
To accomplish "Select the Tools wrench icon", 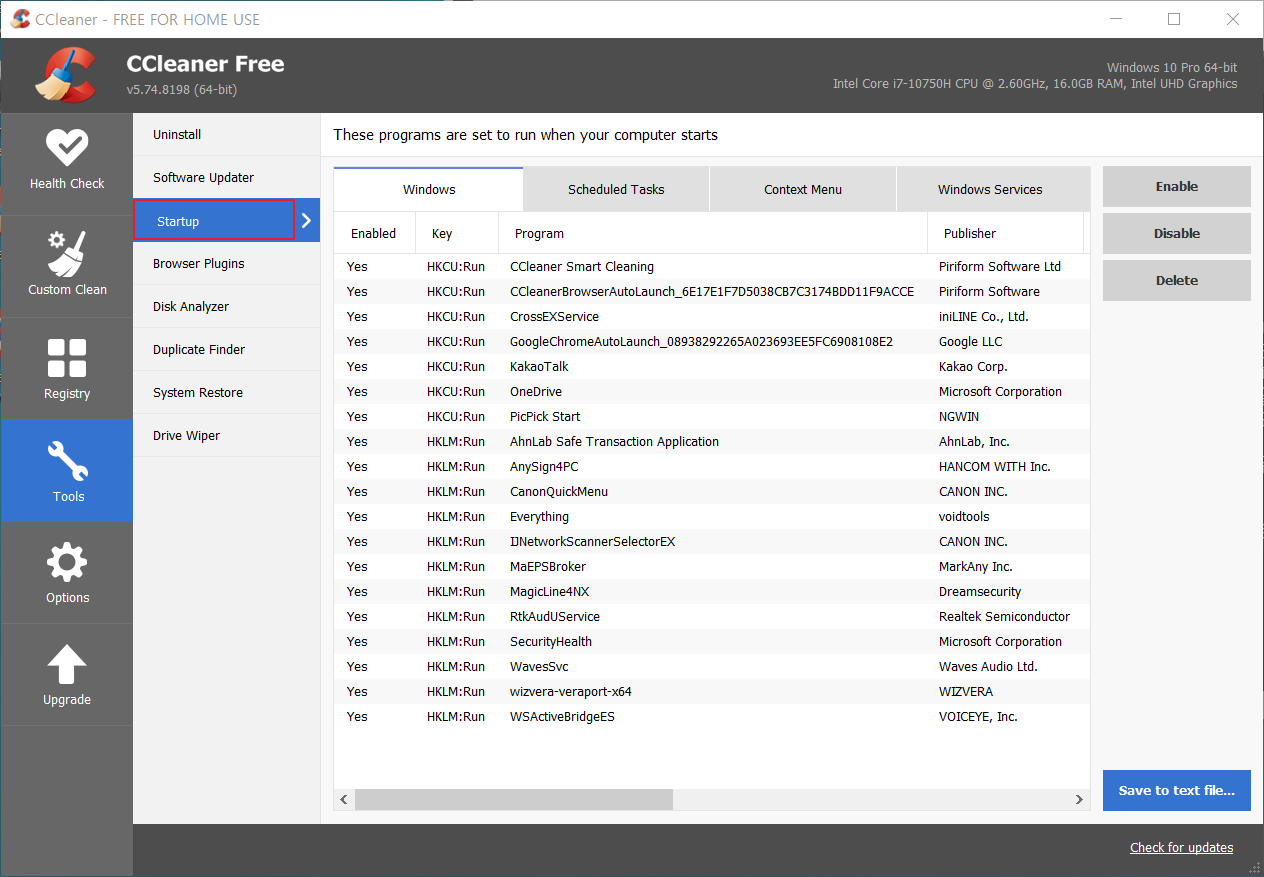I will [67, 461].
